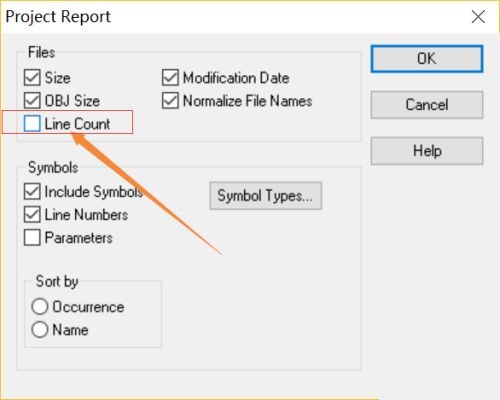Turn off Include Symbols checkbox
The width and height of the screenshot is (500, 400).
point(32,192)
